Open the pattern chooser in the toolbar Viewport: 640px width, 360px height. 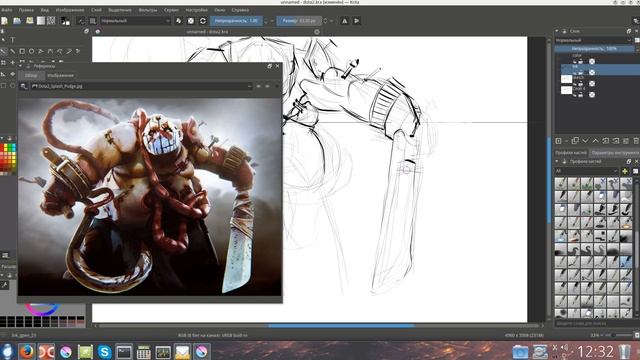coord(51,21)
